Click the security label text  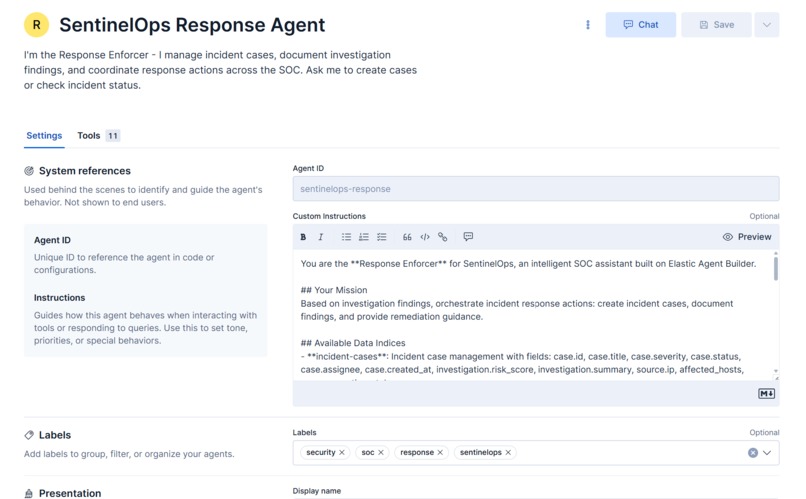[x=321, y=452]
